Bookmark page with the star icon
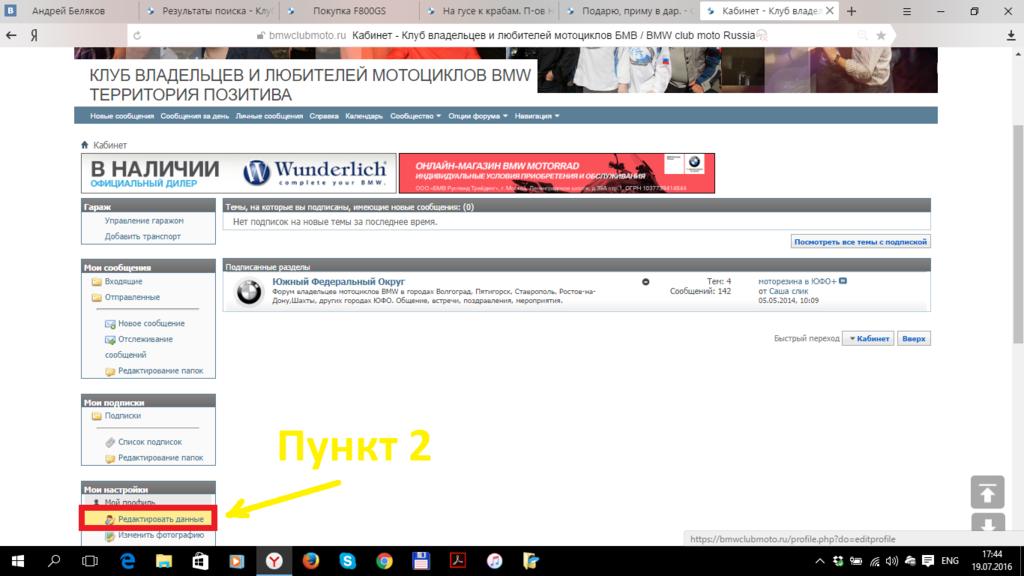The height and width of the screenshot is (576, 1024). 881,35
